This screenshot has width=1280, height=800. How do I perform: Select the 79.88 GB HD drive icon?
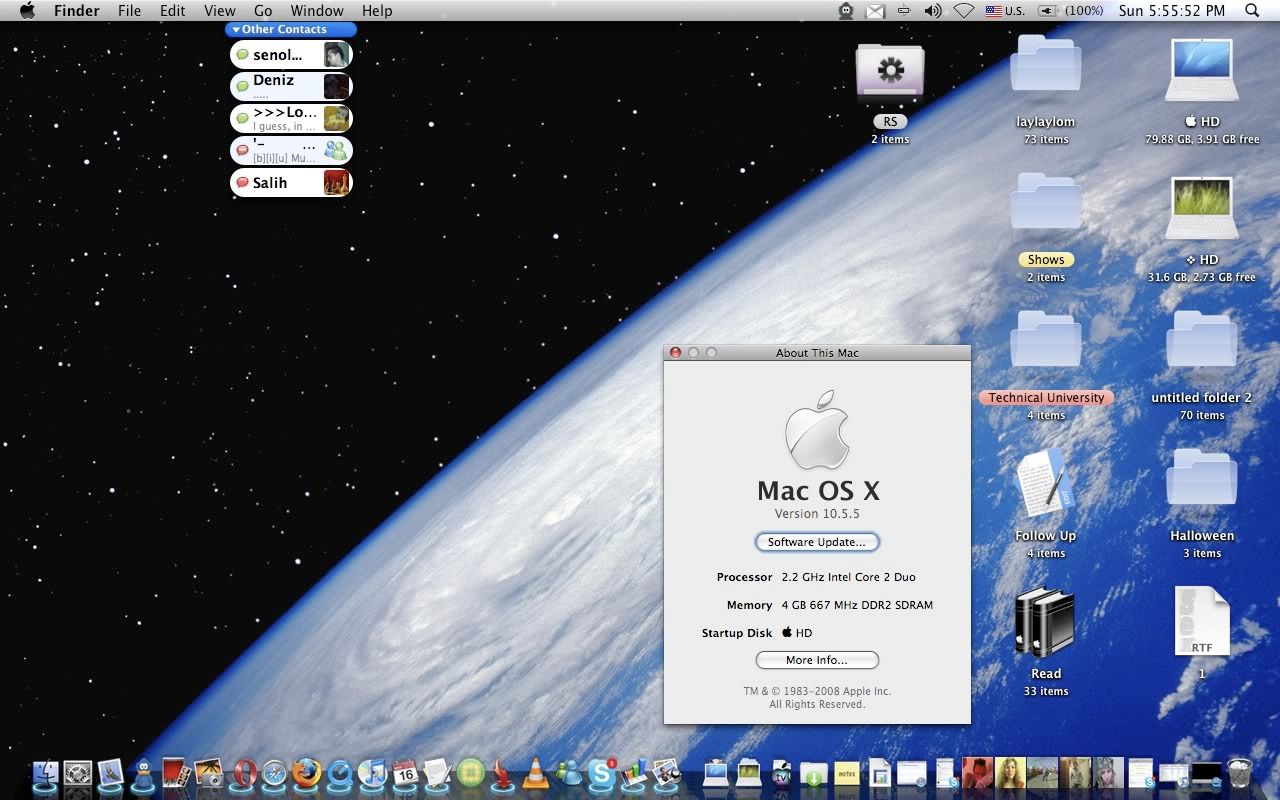[x=1202, y=70]
